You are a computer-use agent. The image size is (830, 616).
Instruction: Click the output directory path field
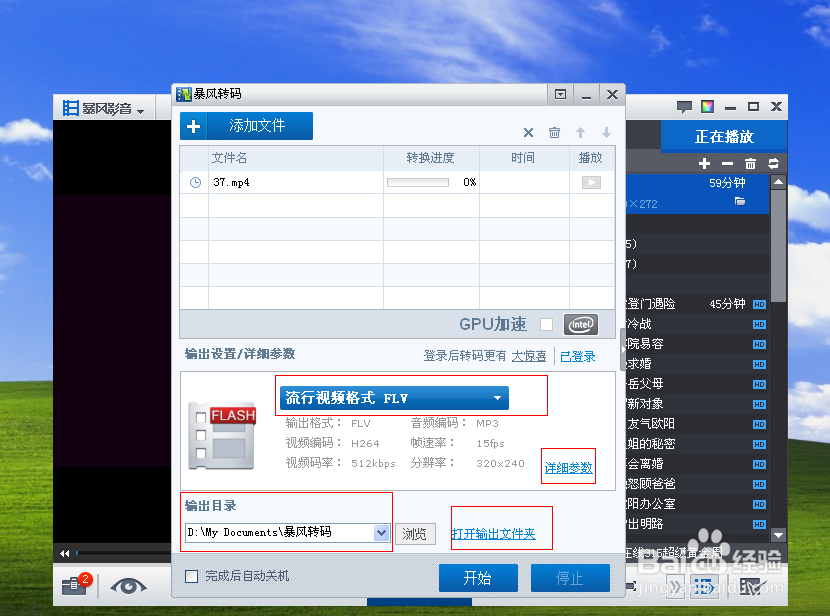pos(280,532)
